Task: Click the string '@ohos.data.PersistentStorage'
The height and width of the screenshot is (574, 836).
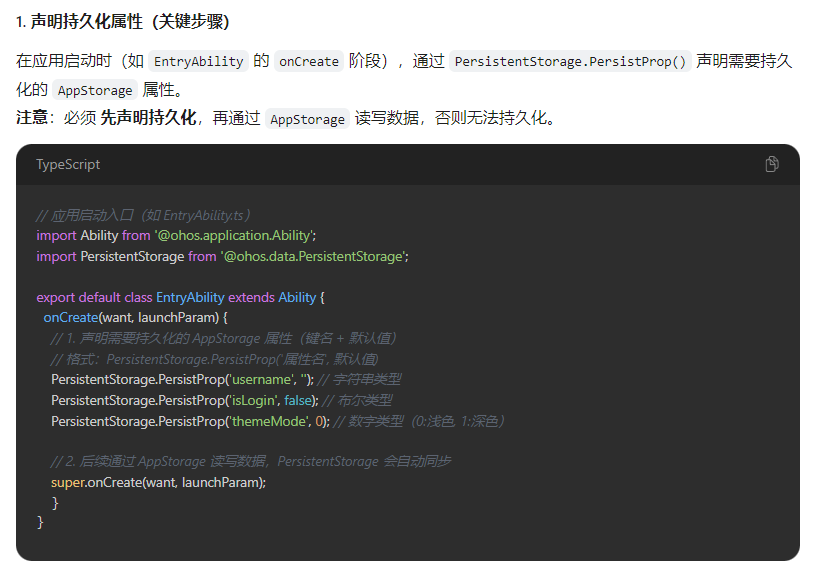Action: click(x=314, y=256)
